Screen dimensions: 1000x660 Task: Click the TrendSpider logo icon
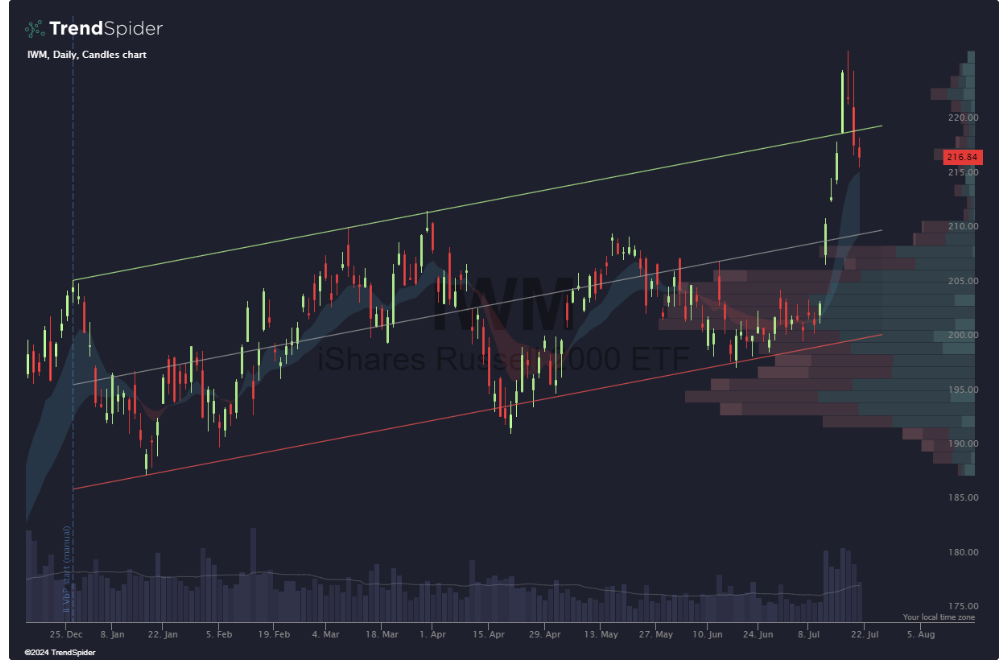click(x=34, y=29)
